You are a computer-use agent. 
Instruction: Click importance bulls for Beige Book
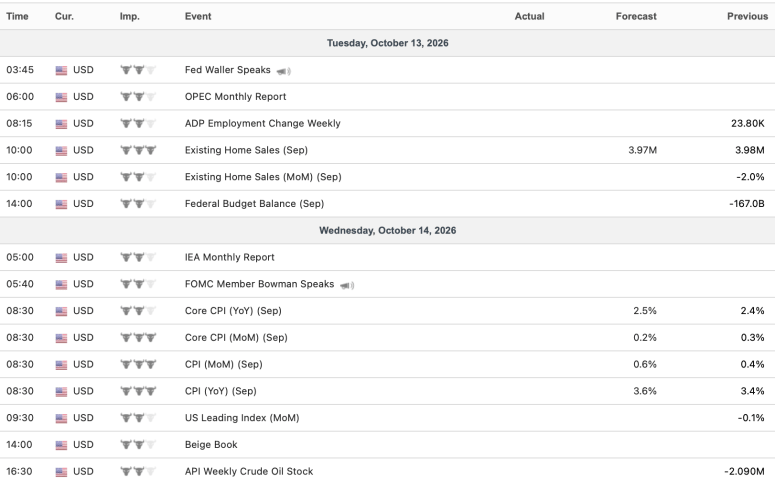pyautogui.click(x=138, y=445)
